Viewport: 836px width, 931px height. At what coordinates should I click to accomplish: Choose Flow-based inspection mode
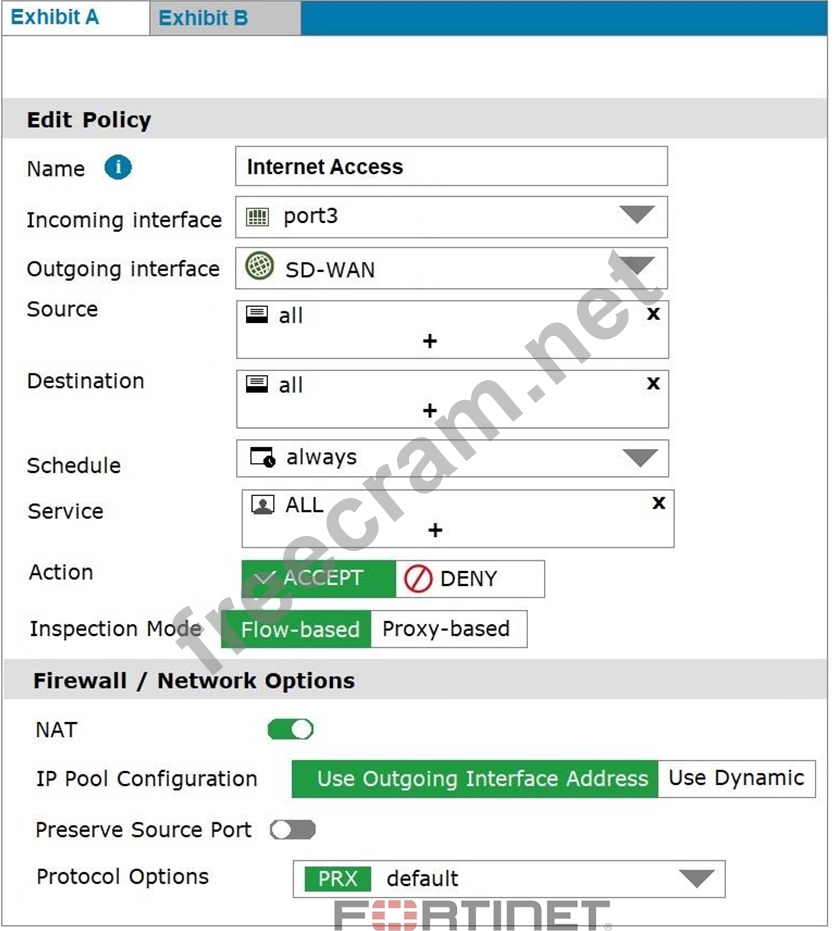(296, 629)
